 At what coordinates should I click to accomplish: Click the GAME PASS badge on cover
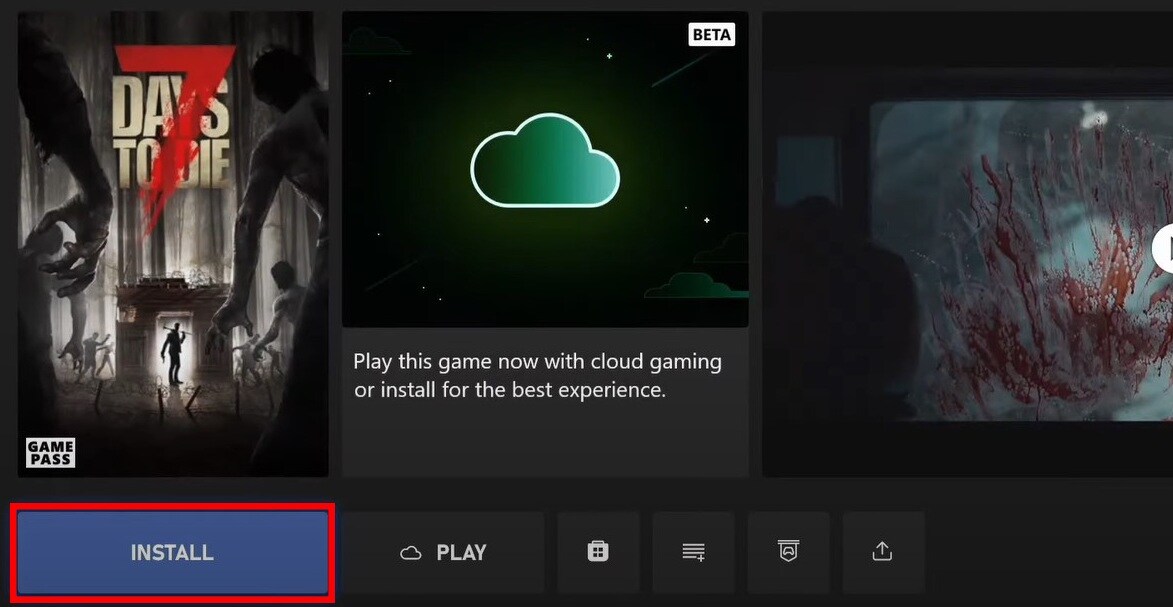(50, 453)
